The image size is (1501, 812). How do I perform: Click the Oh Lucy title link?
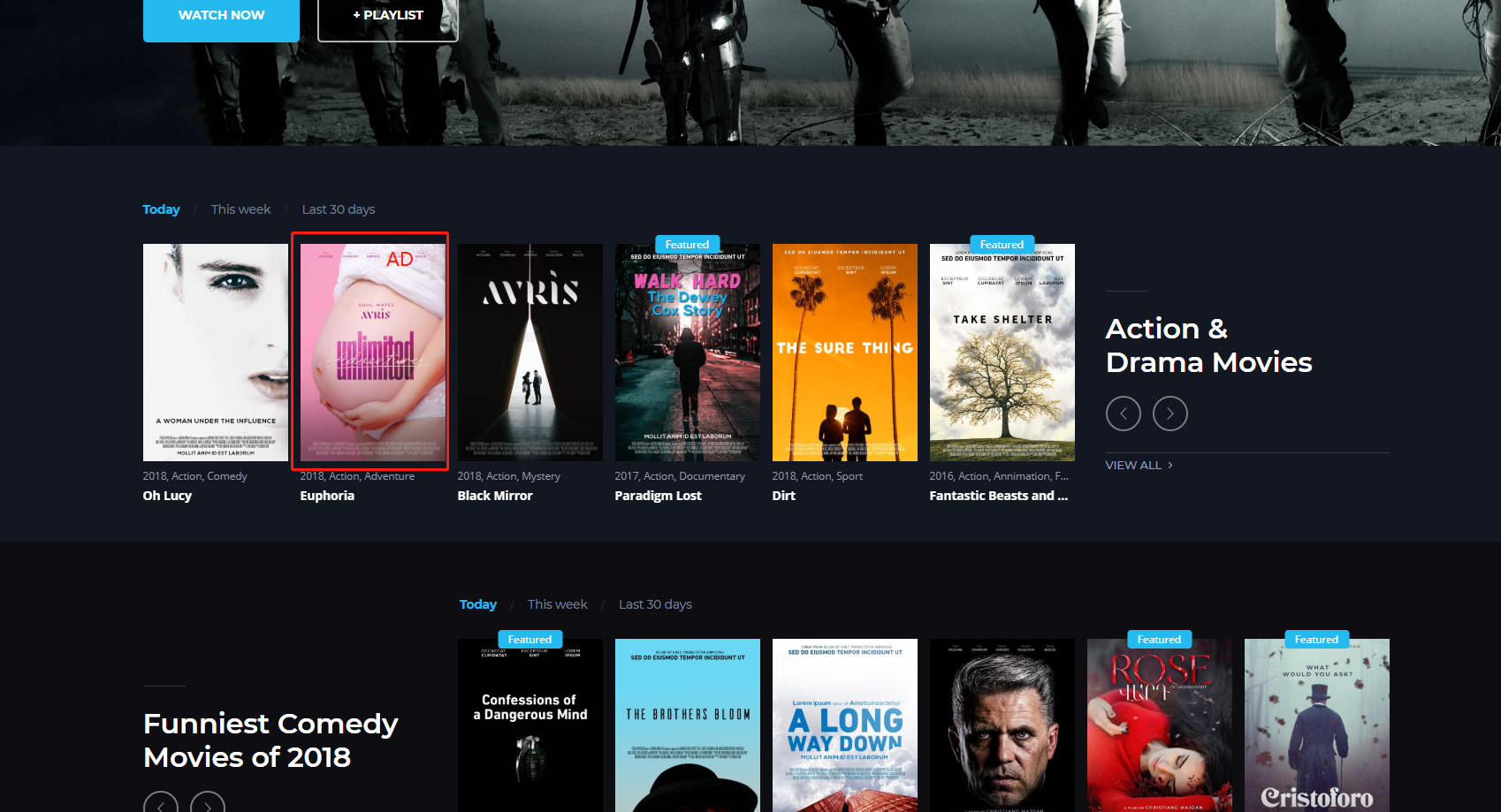(167, 496)
